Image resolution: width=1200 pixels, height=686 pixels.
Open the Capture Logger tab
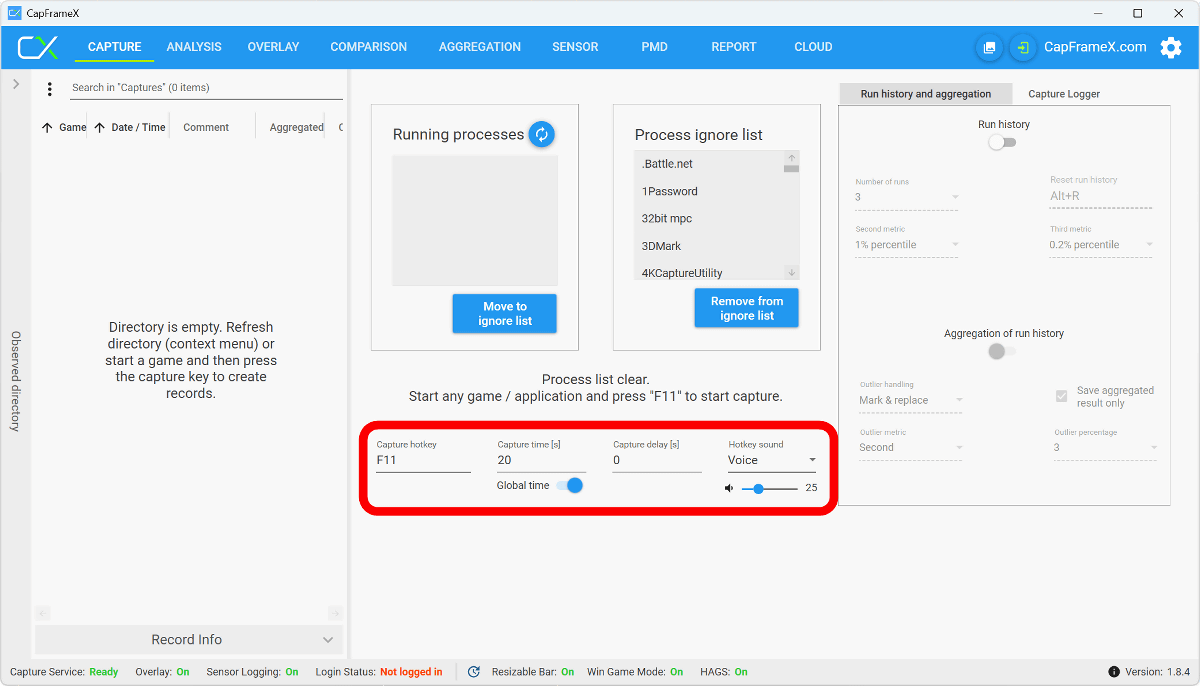(x=1064, y=94)
